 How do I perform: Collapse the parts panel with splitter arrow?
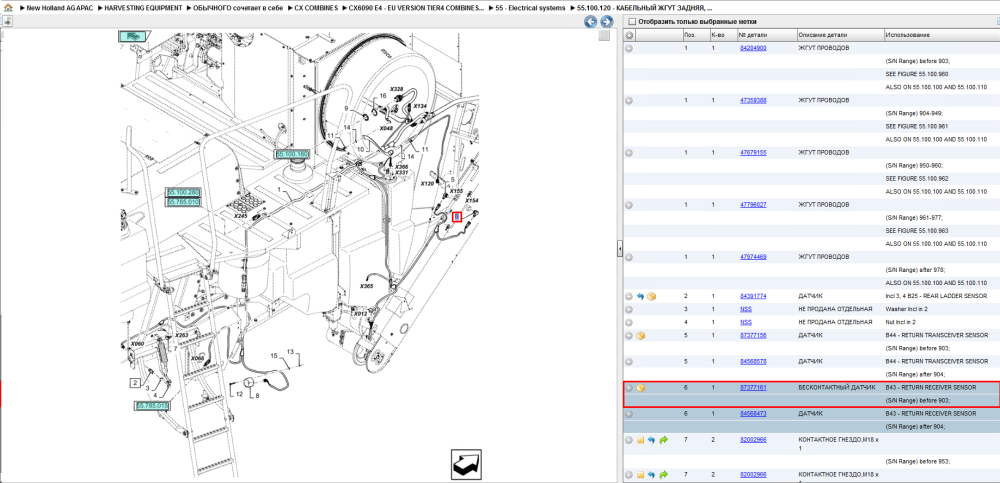tap(619, 249)
